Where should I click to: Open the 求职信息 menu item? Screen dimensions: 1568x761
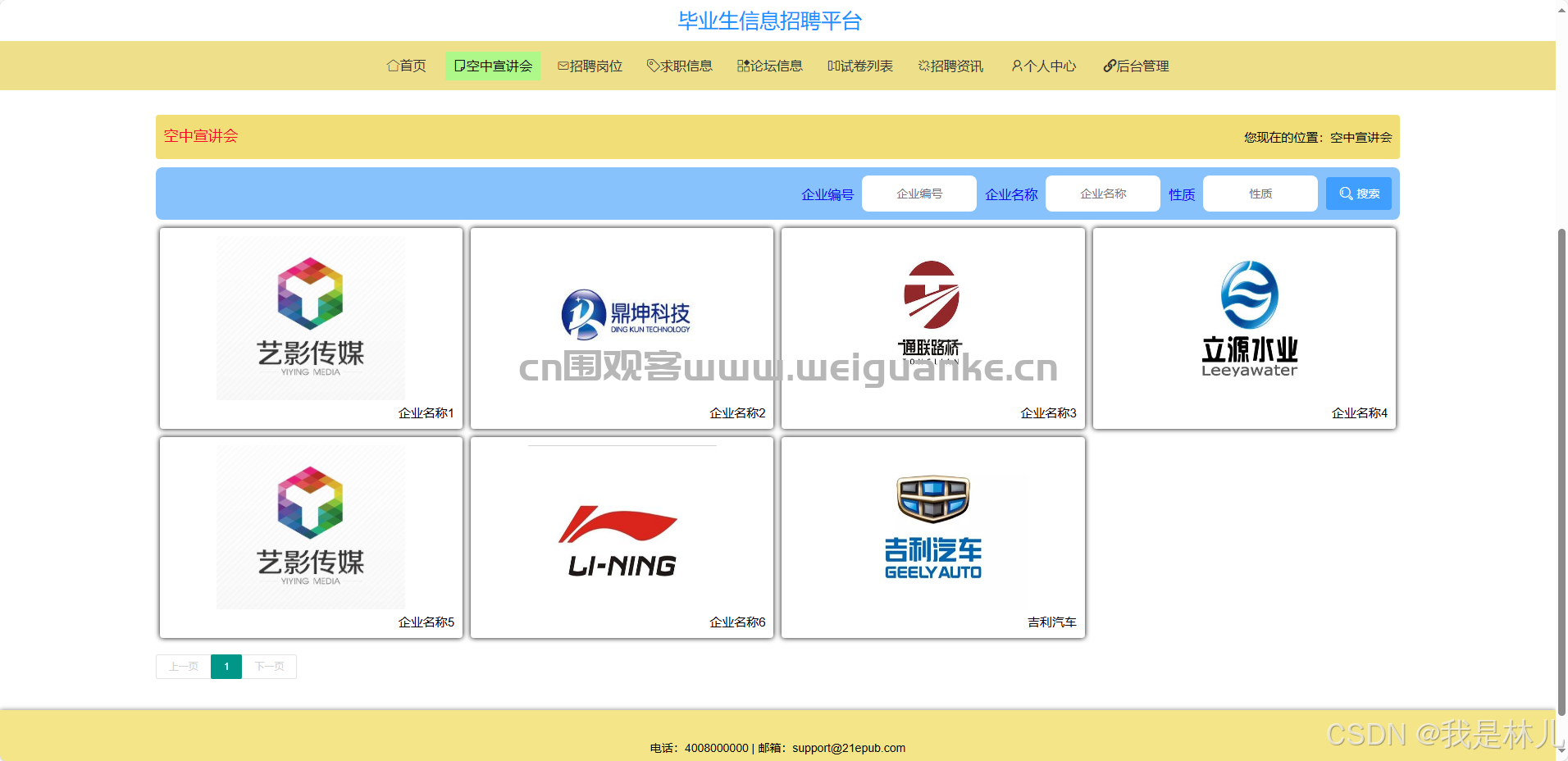click(680, 66)
